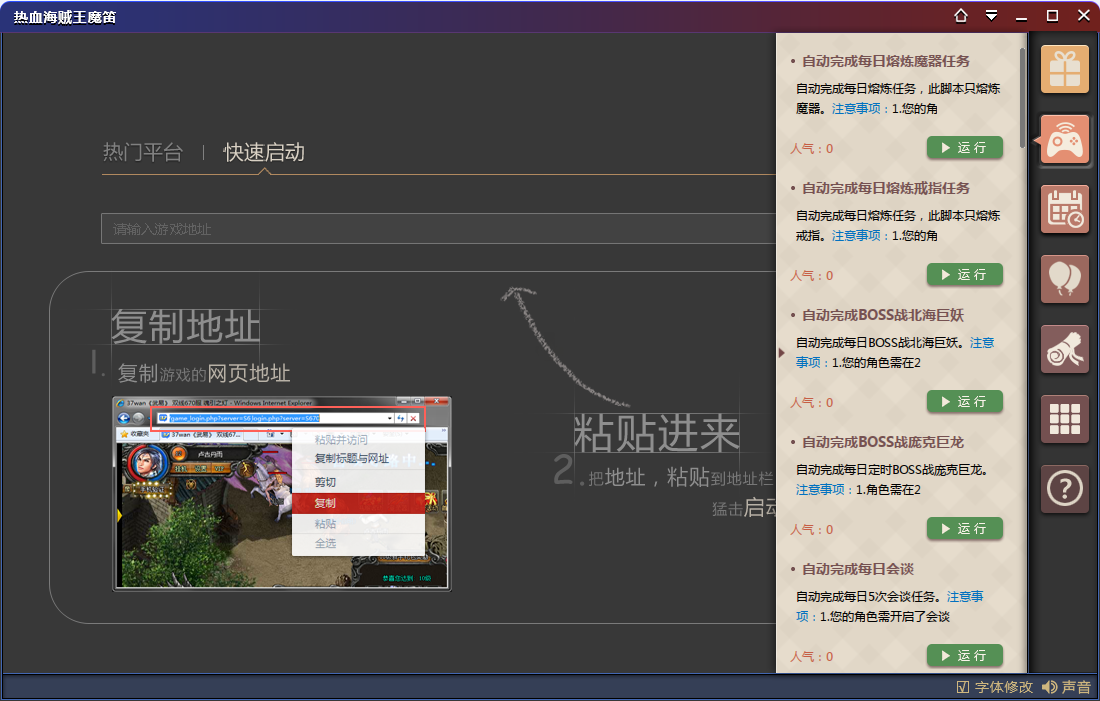The height and width of the screenshot is (701, 1100).
Task: Run the 自动完成每日熔炼魔器任务 script
Action: point(964,147)
